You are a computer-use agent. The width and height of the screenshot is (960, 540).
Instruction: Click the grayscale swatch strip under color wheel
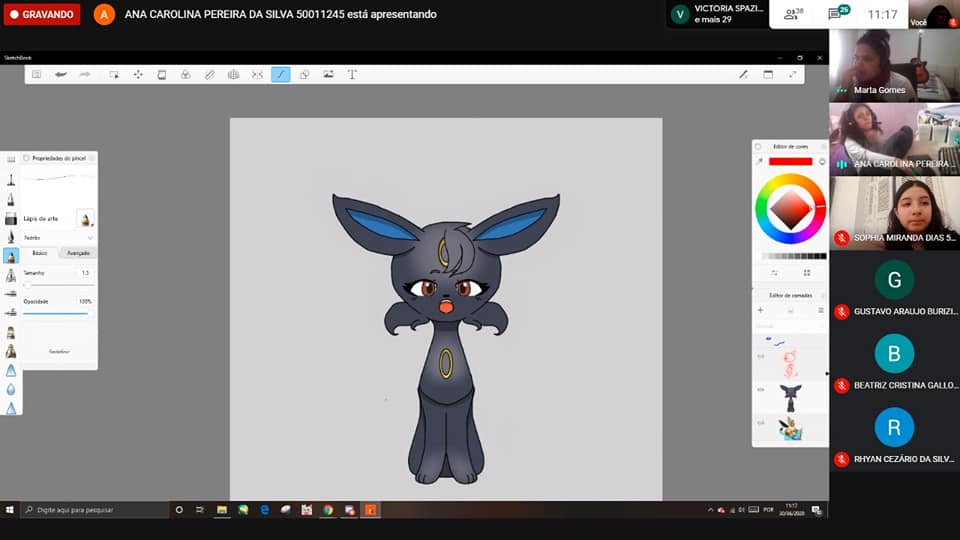pyautogui.click(x=793, y=256)
